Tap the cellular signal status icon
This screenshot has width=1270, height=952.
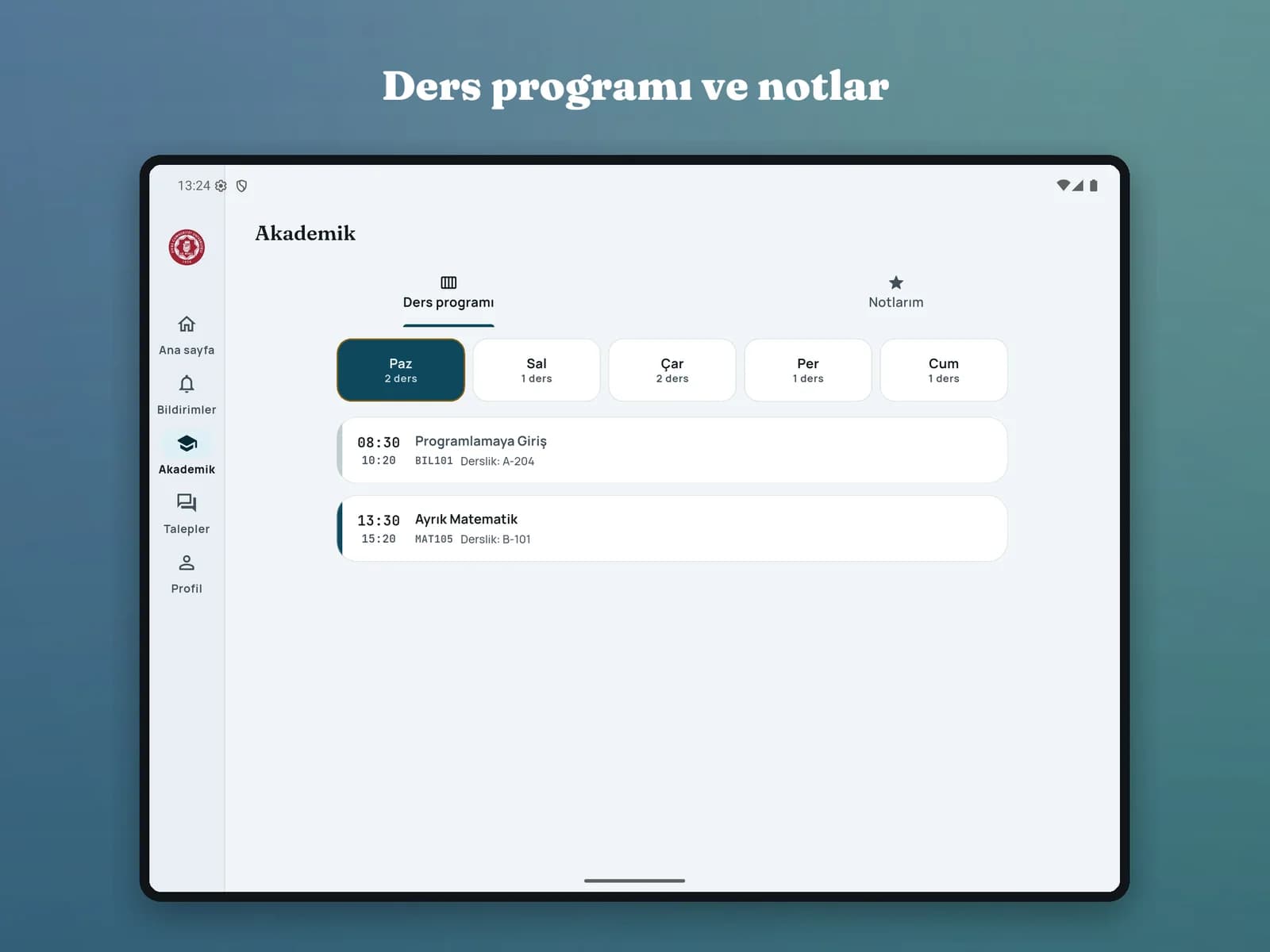tap(1078, 186)
